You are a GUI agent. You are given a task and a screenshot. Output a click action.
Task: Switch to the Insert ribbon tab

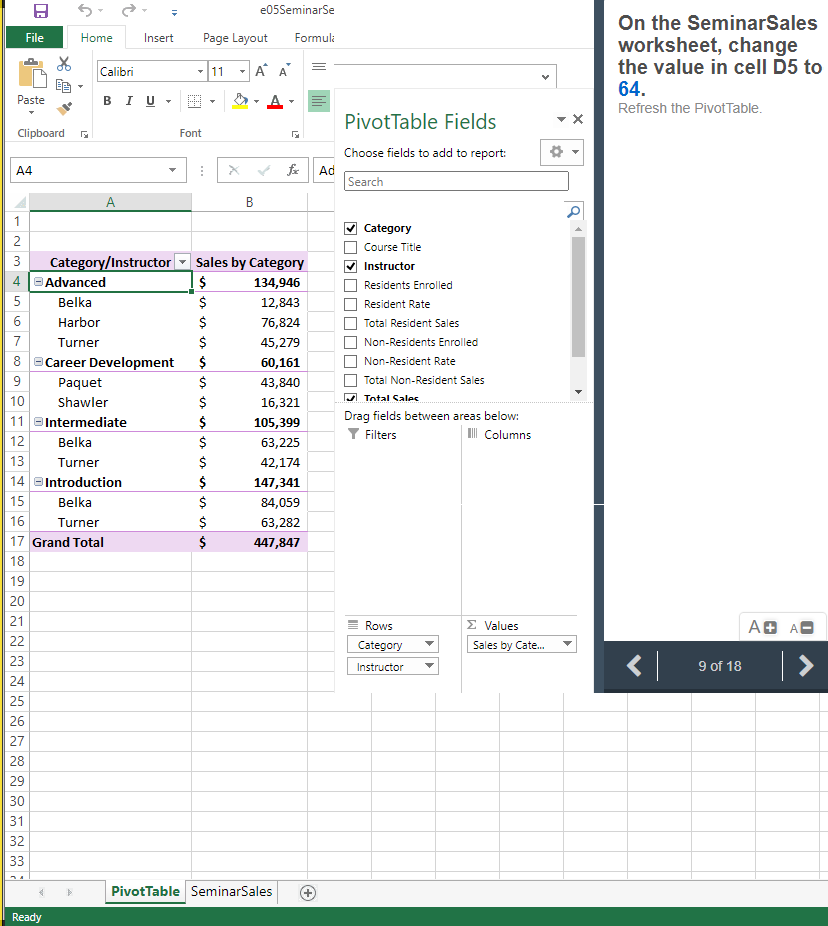(x=158, y=37)
